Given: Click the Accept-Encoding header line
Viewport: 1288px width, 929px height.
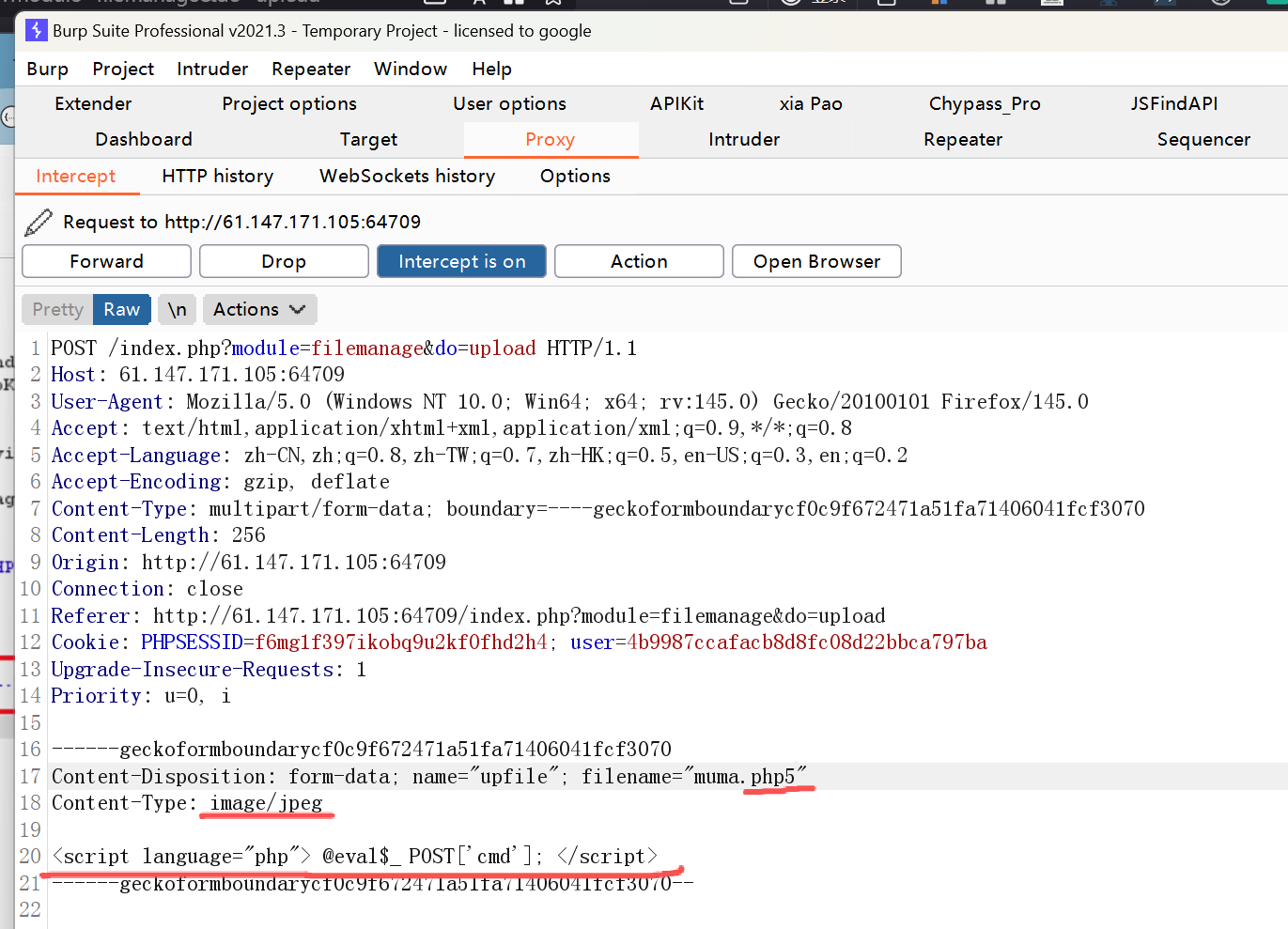Looking at the screenshot, I should 220,482.
